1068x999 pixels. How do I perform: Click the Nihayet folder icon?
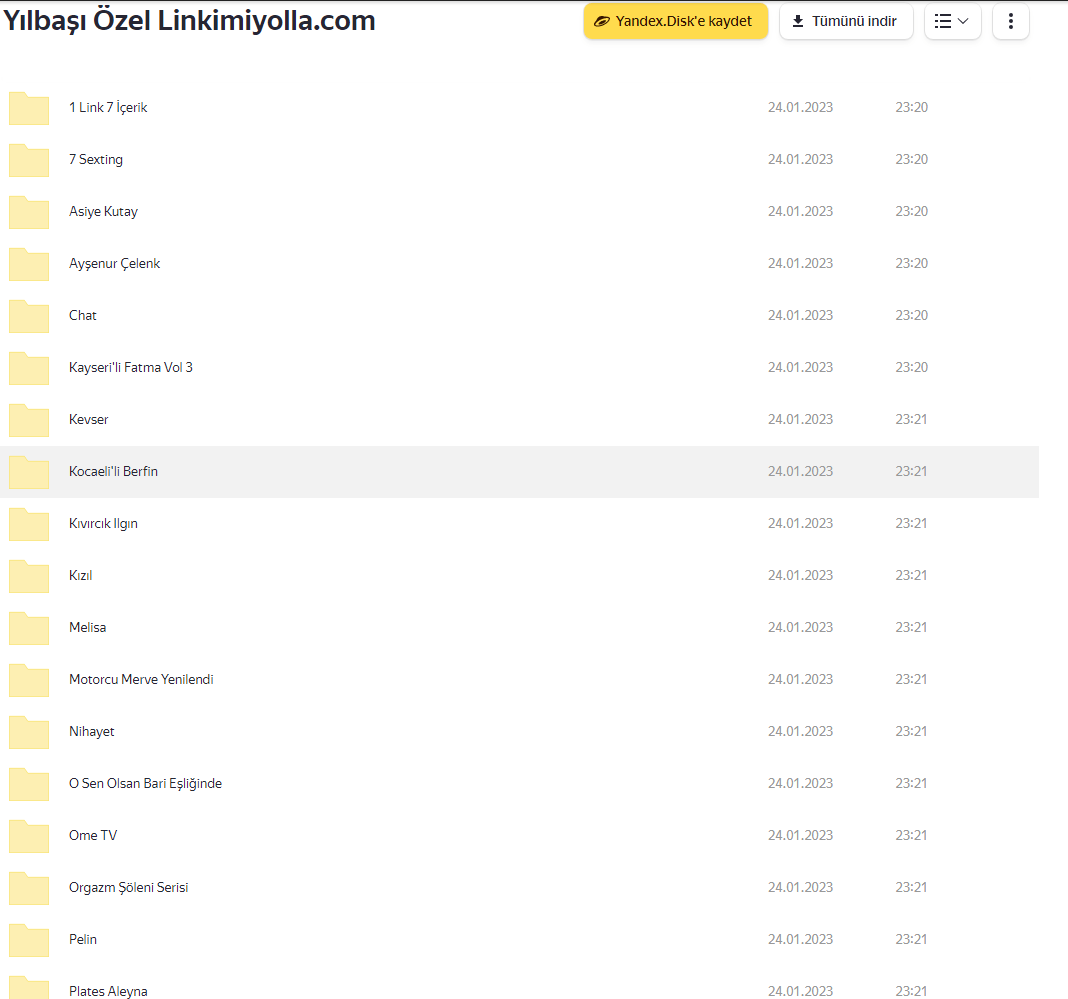coord(29,732)
